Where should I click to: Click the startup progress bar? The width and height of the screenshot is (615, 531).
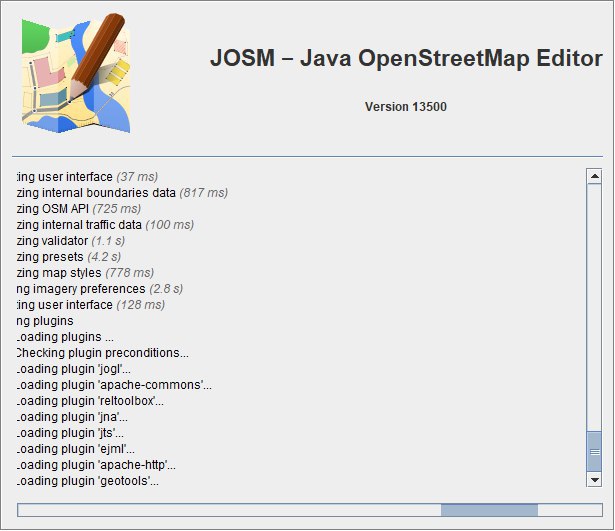(x=310, y=510)
